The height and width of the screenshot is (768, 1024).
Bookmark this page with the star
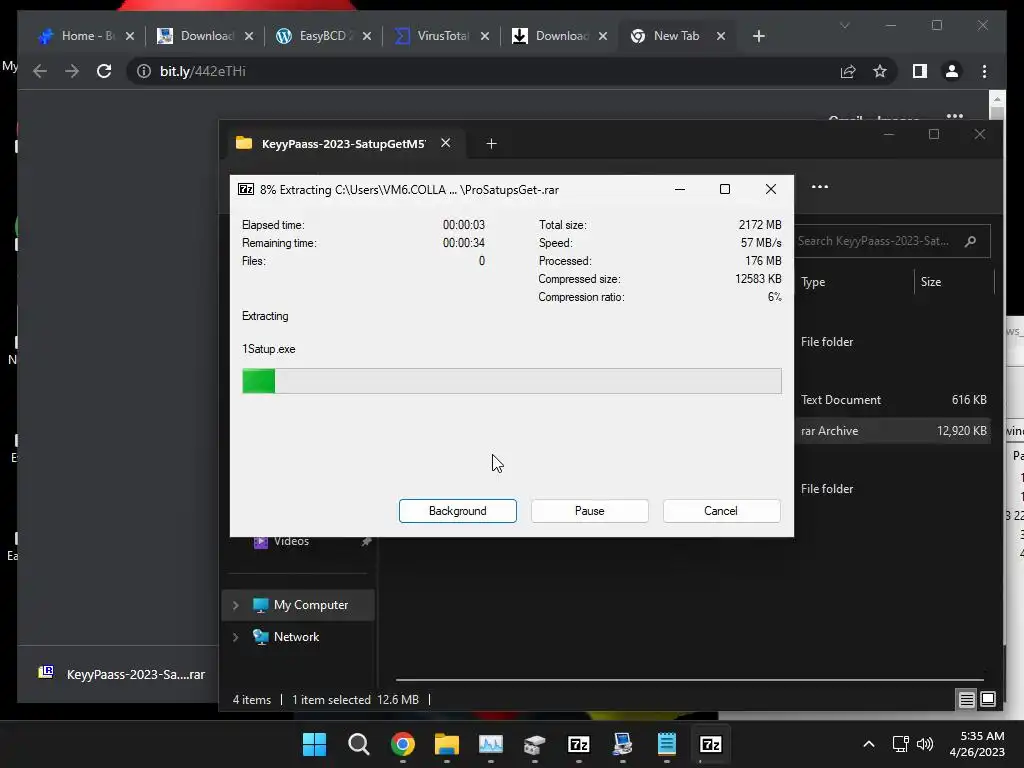point(880,71)
